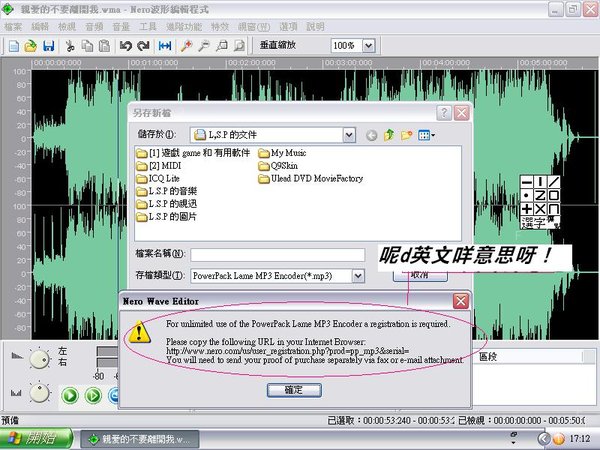Click the 00:03:00:000 timeline ruler mark
The height and width of the screenshot is (450, 600).
coord(348,63)
